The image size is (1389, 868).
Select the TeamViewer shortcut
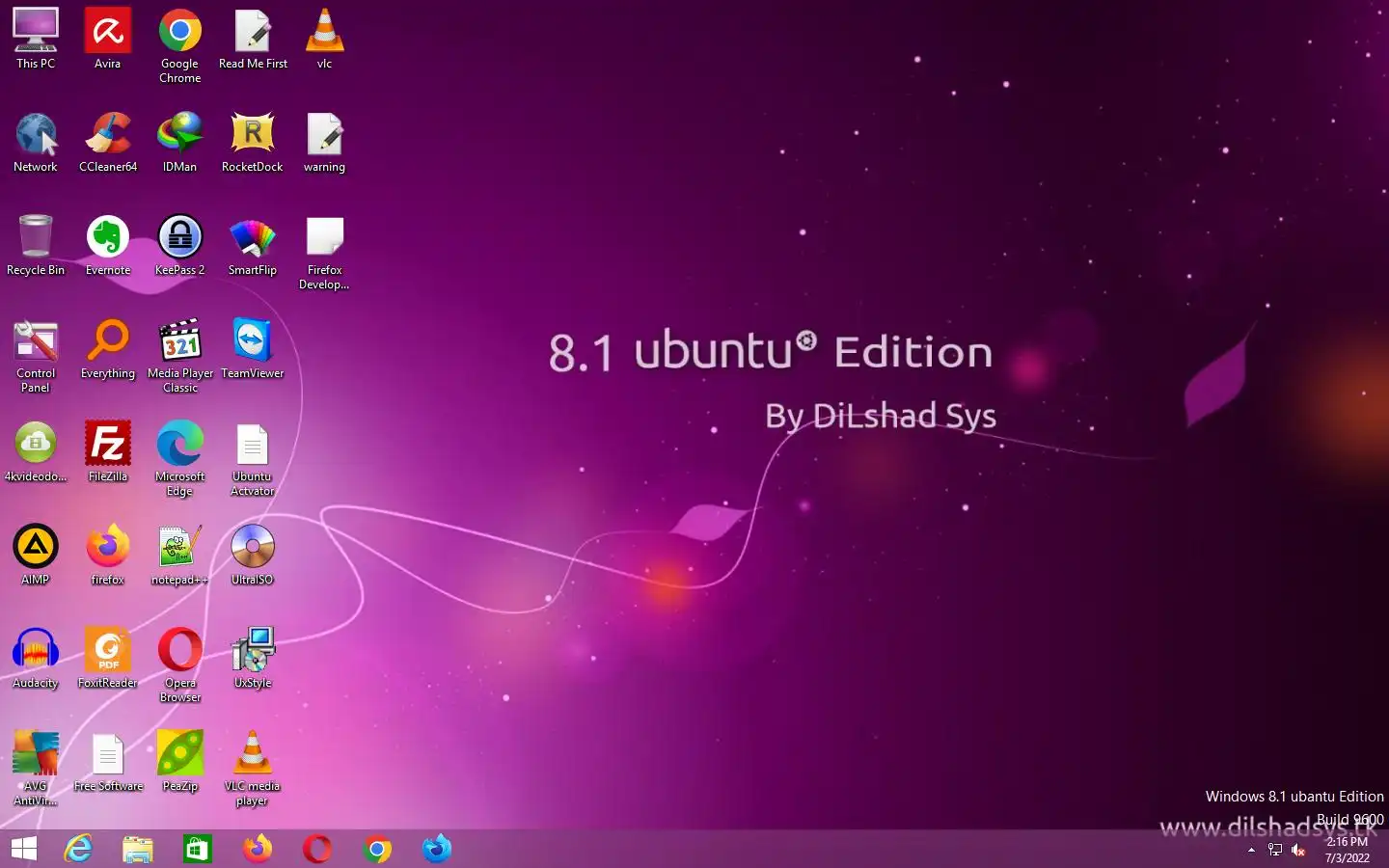[253, 349]
